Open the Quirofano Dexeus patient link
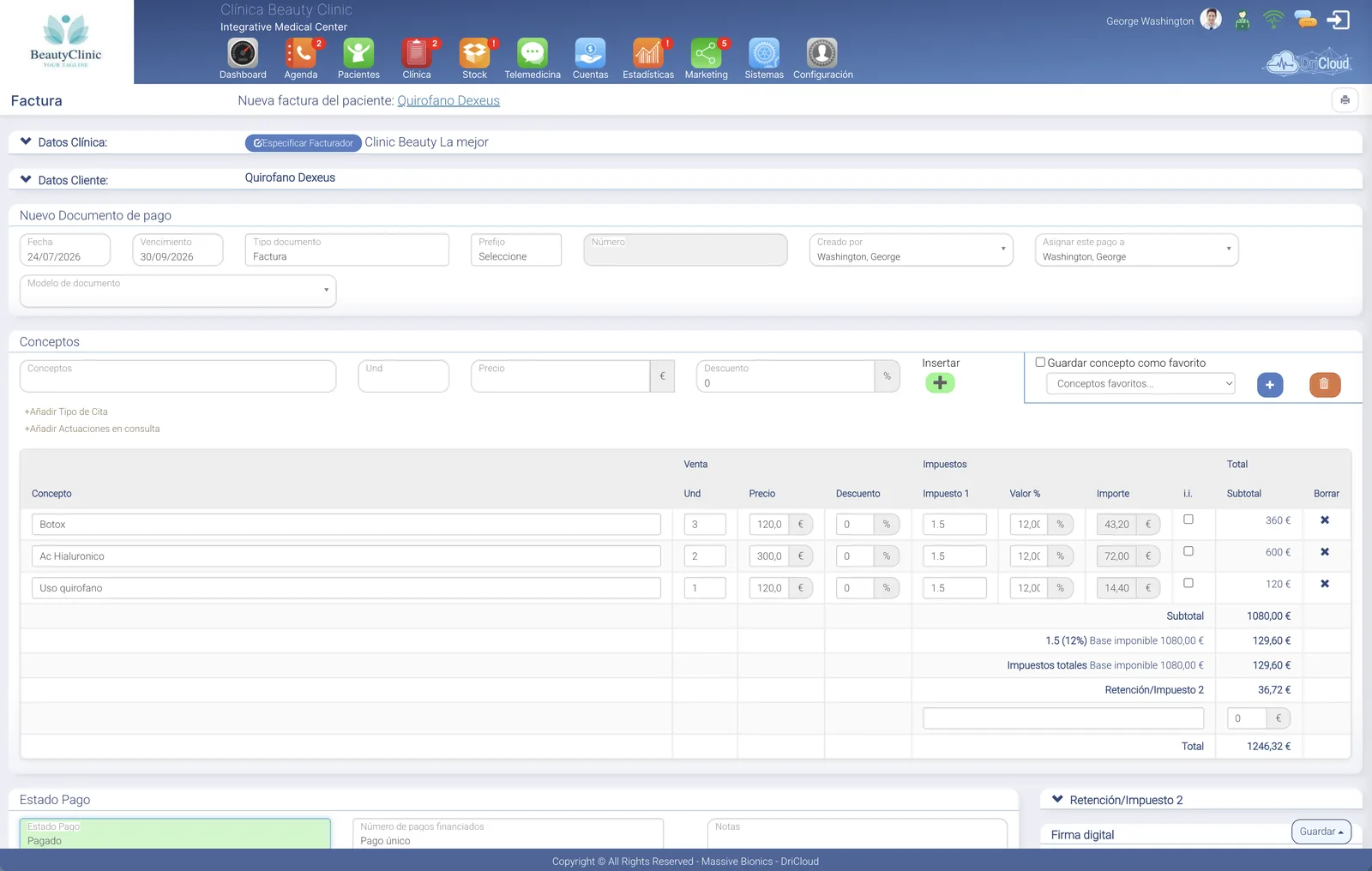Image resolution: width=1372 pixels, height=871 pixels. coord(448,100)
